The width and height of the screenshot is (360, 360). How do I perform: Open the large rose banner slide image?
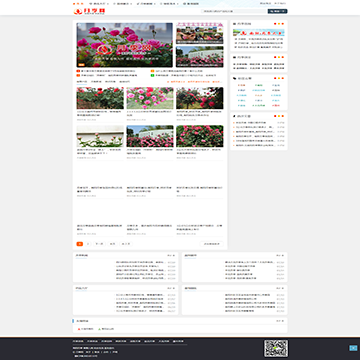(125, 45)
